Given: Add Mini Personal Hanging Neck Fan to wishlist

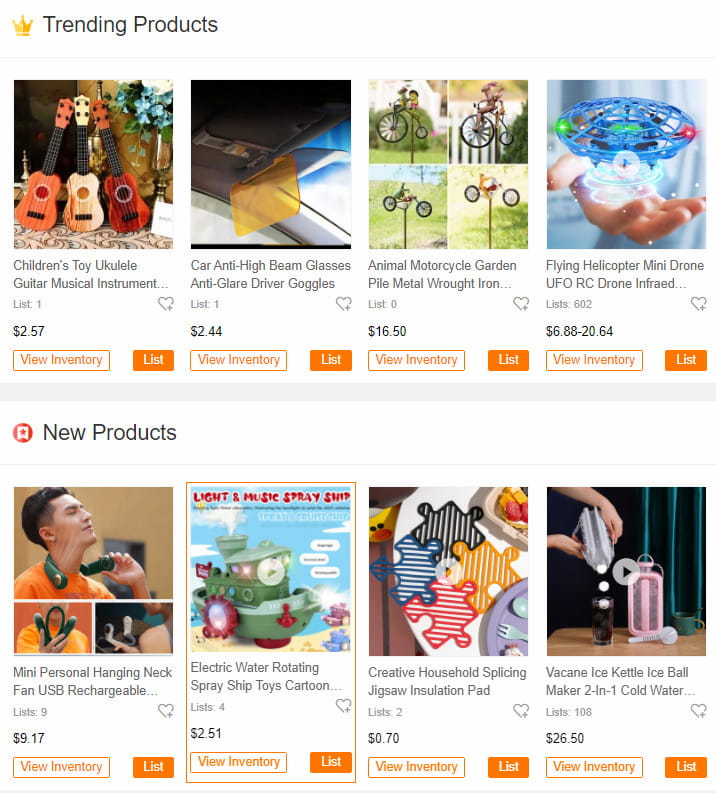Looking at the screenshot, I should [x=166, y=711].
